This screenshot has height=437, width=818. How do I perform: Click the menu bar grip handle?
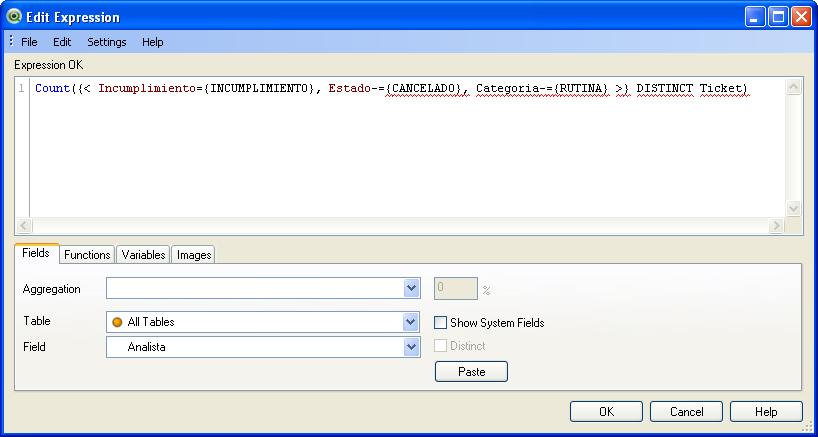pos(11,41)
